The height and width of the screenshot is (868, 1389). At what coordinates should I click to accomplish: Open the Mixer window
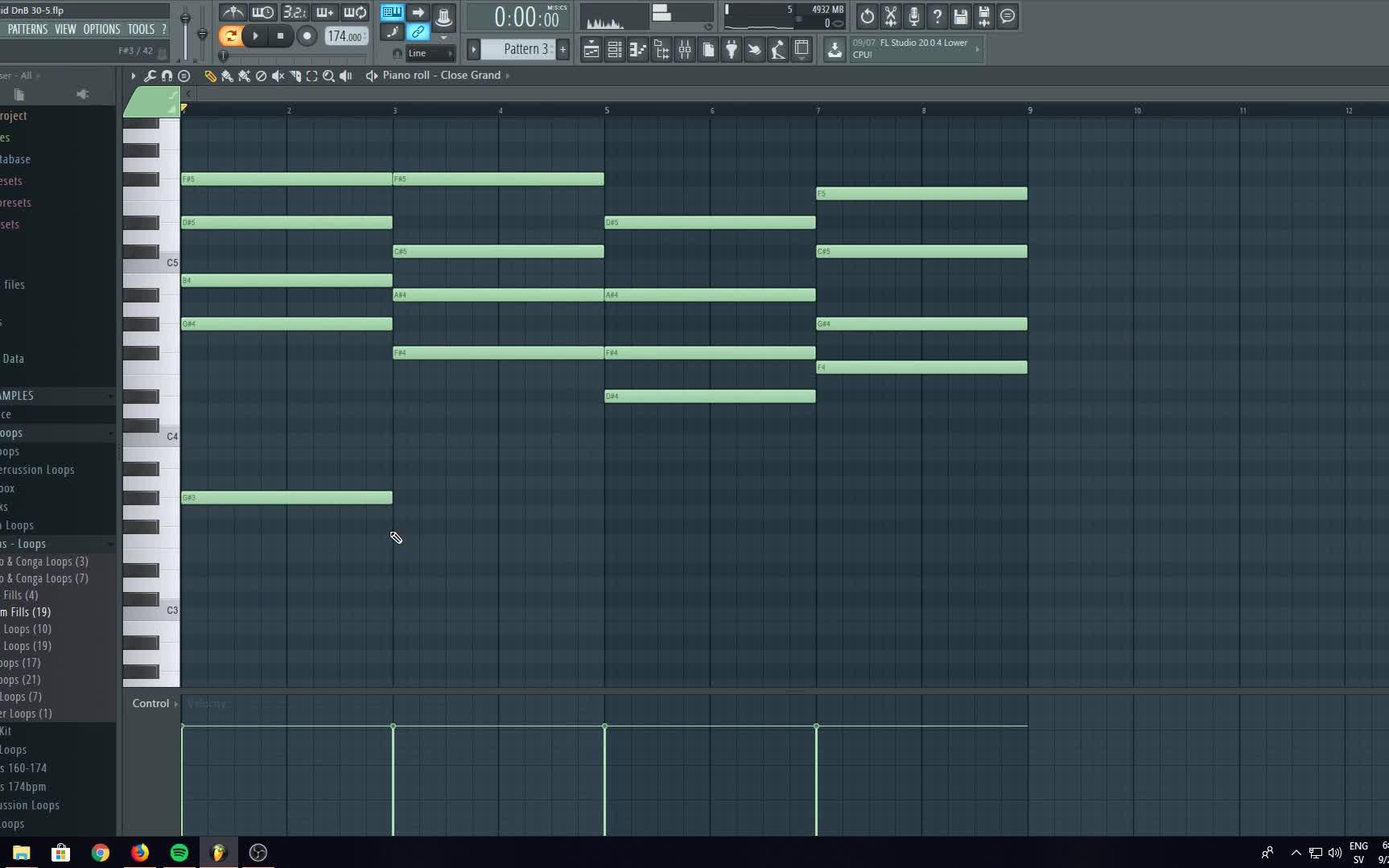[685, 50]
